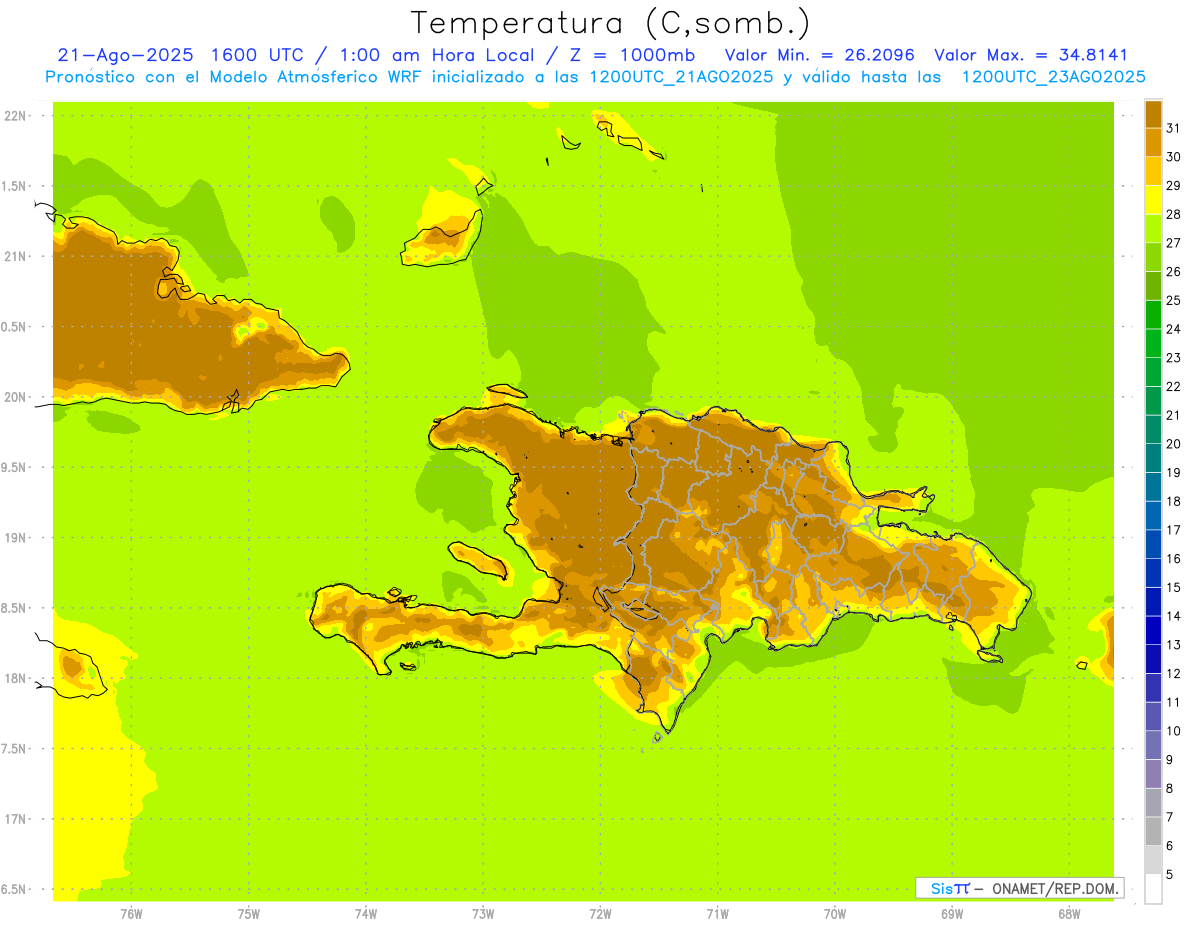Click the colorbar value "15"
Screen dimensions: 1200x927
[1174, 587]
